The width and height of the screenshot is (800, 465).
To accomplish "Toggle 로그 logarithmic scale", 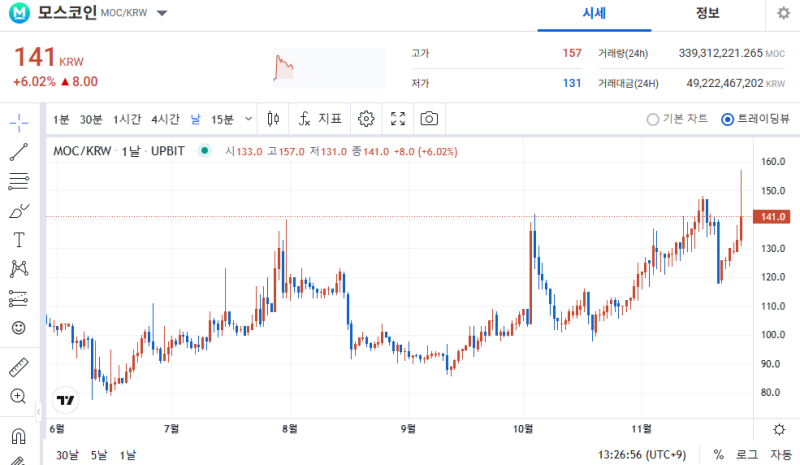I will 747,454.
